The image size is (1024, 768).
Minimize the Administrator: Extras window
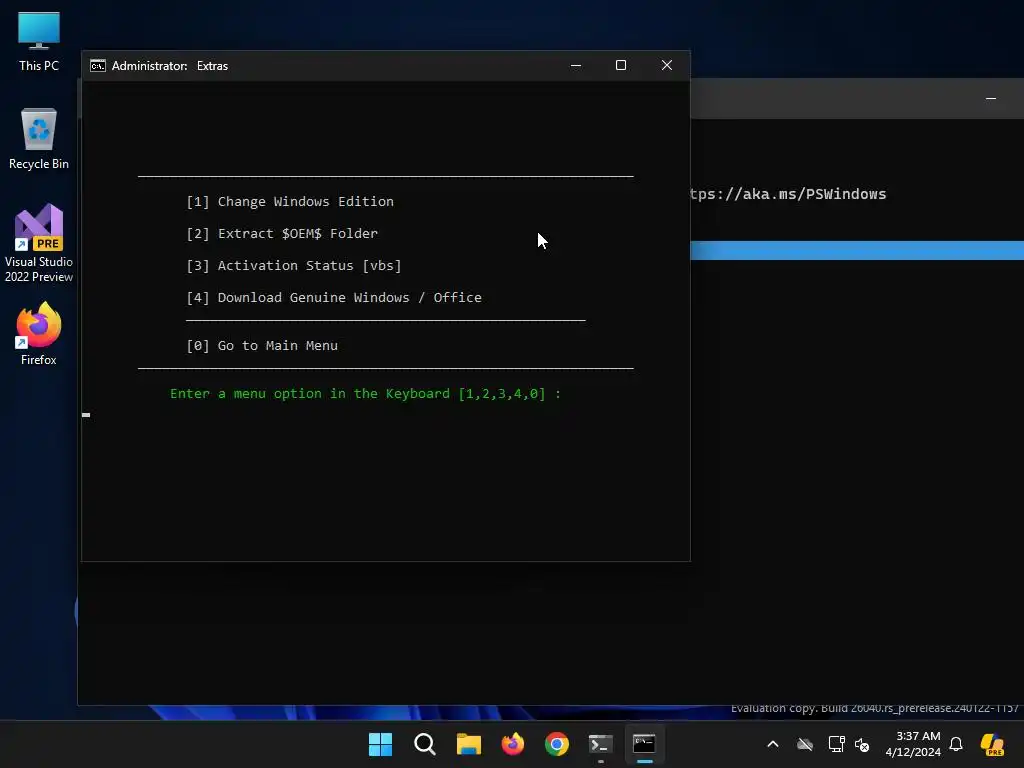576,65
